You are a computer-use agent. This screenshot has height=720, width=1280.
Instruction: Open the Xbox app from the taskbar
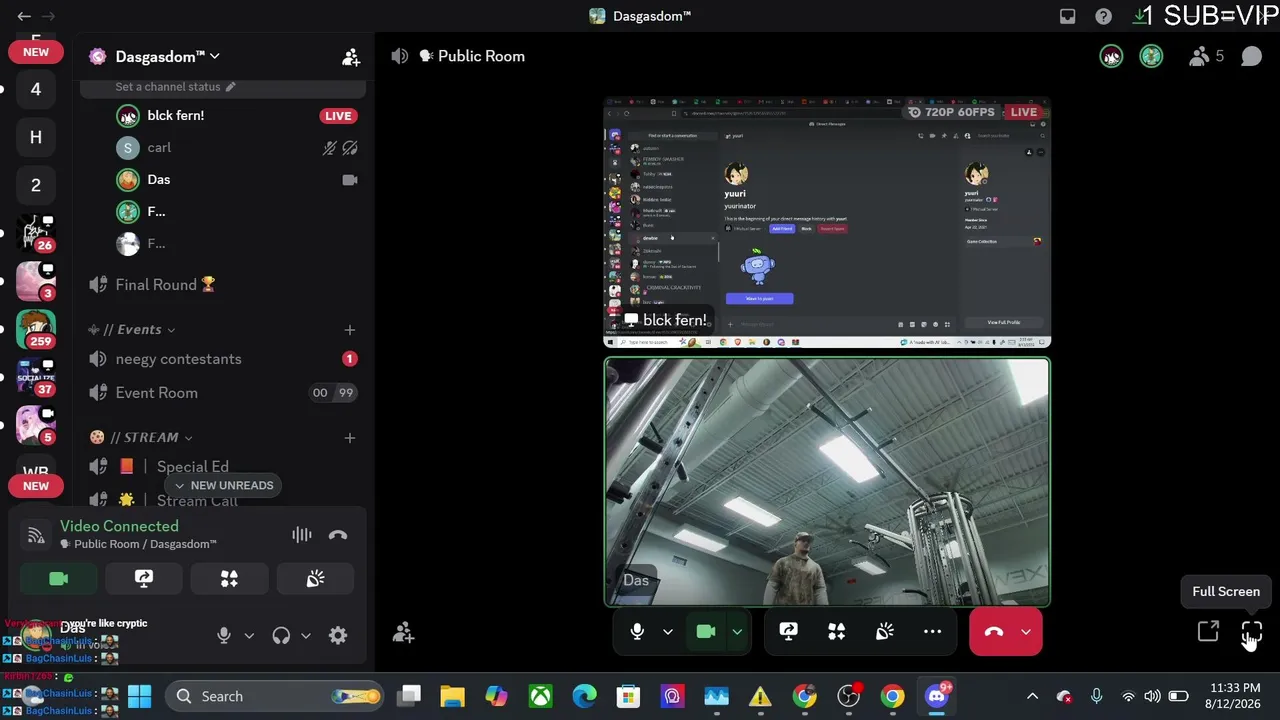(x=540, y=696)
